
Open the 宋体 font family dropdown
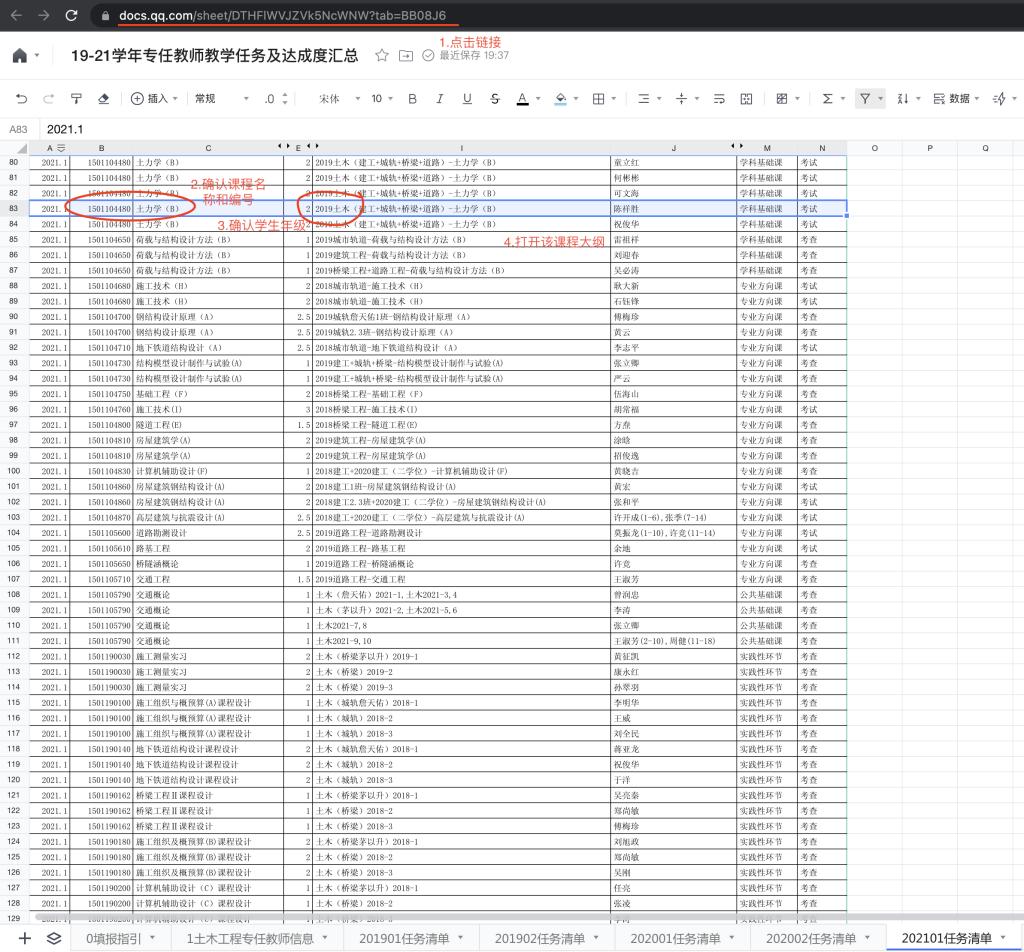point(335,98)
